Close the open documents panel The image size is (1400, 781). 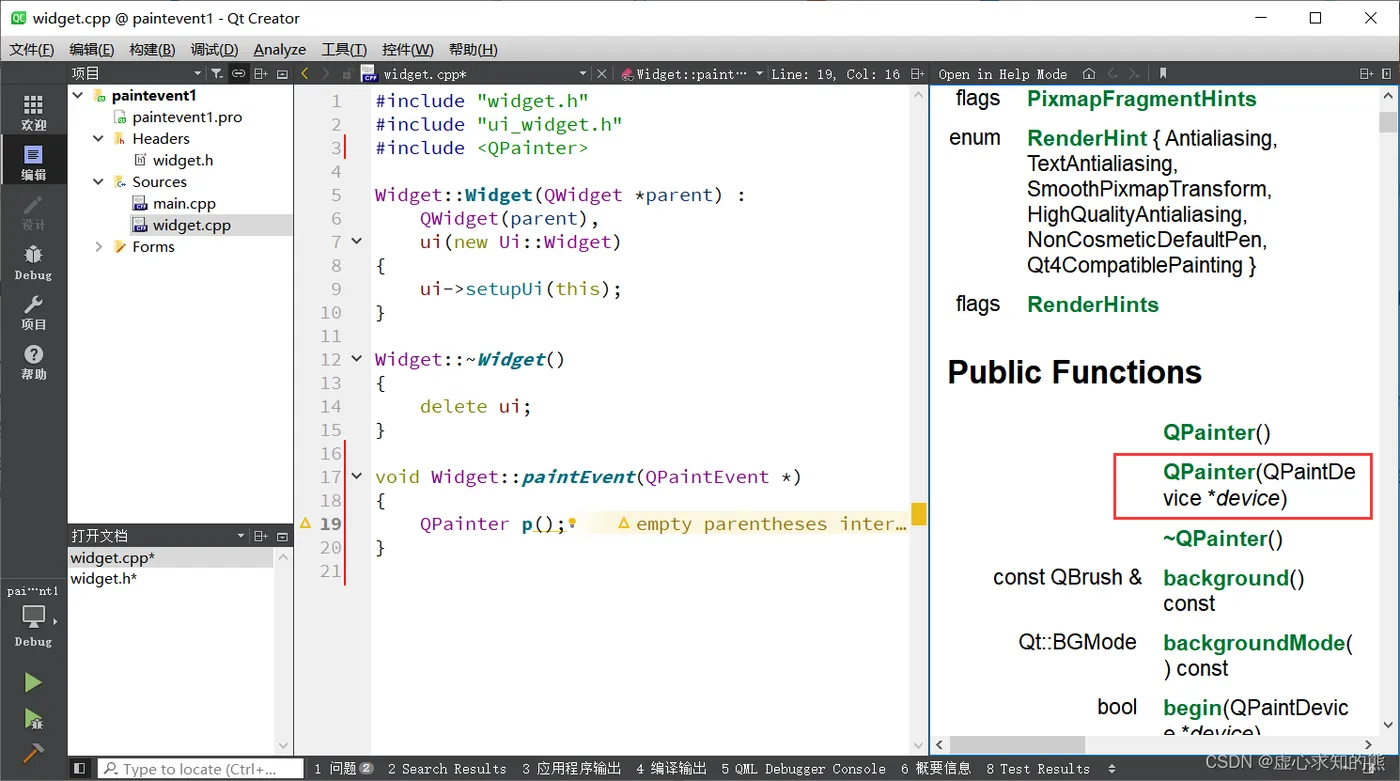(282, 536)
